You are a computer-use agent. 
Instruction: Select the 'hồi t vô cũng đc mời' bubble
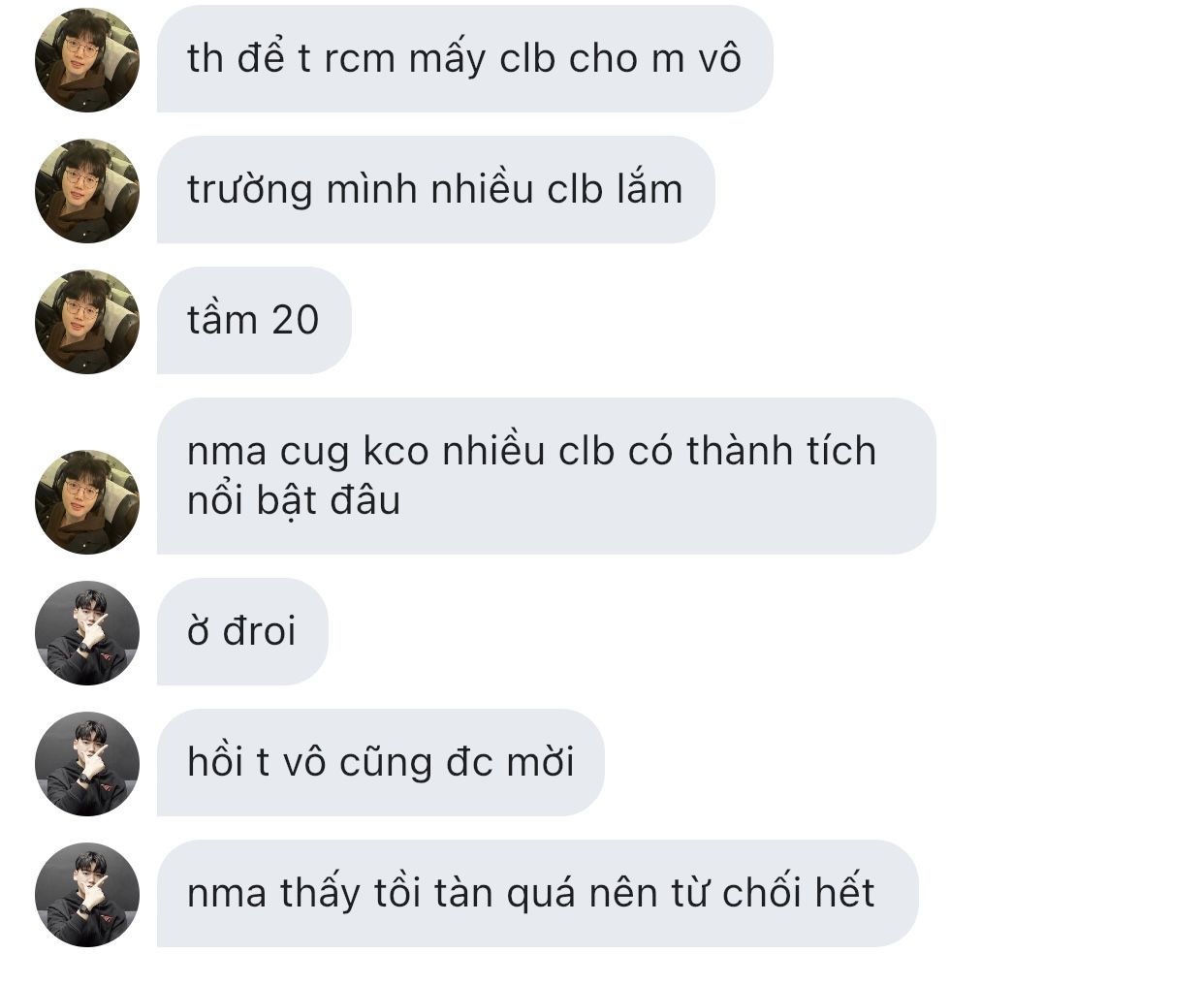pyautogui.click(x=381, y=762)
